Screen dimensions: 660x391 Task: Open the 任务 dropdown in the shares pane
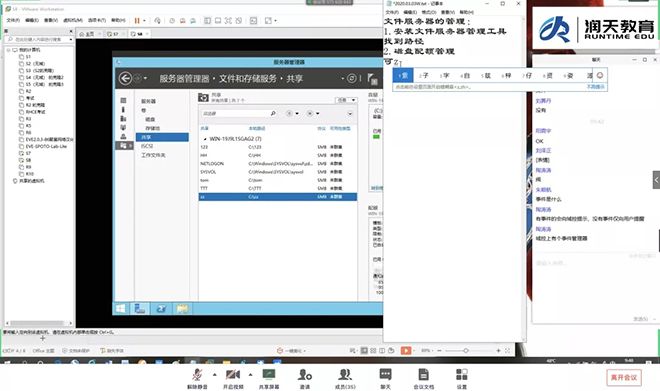(346, 100)
